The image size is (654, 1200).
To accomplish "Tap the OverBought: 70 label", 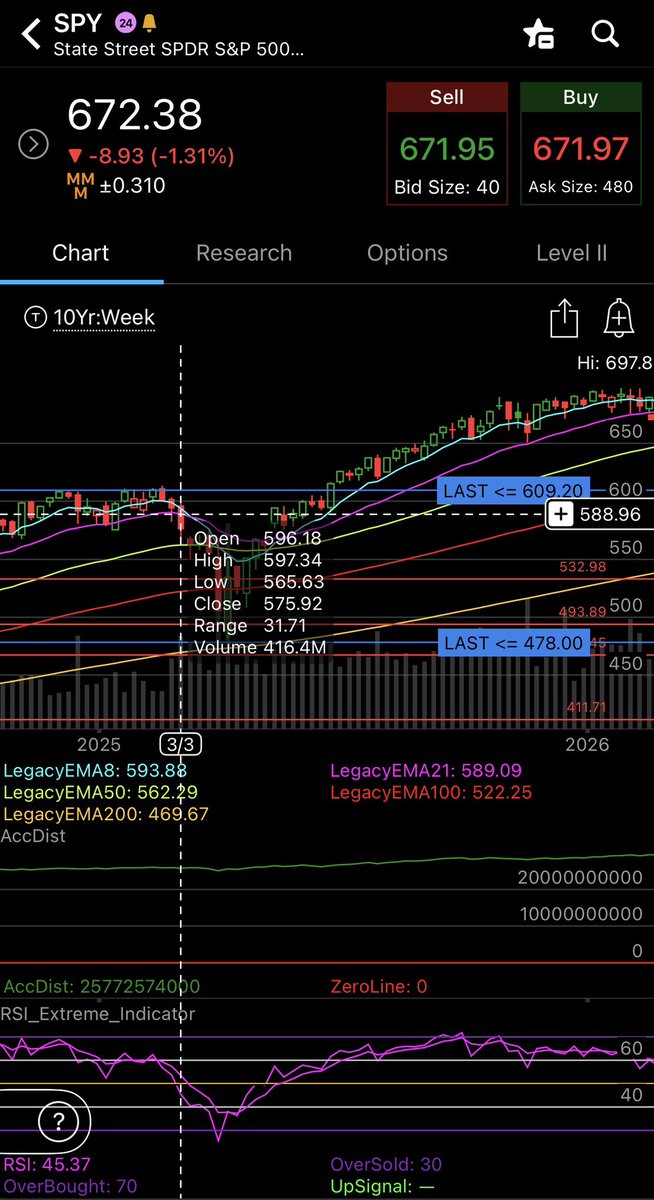I will (70, 1187).
